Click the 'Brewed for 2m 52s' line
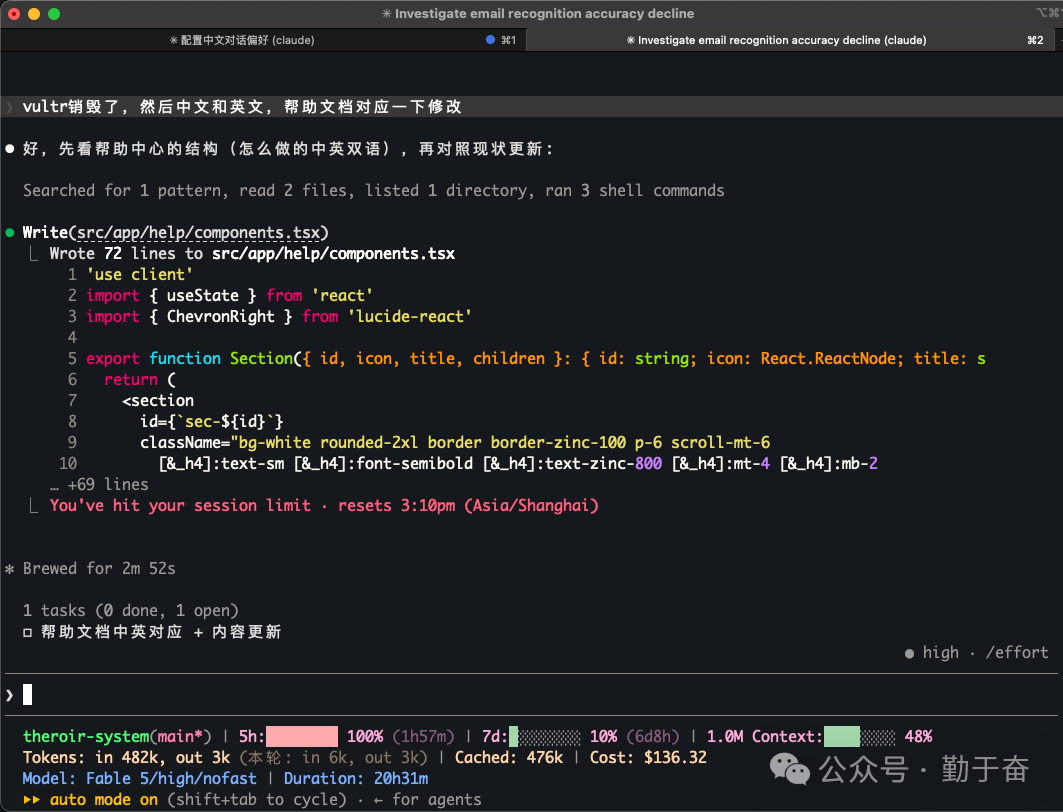Viewport: 1063px width, 812px height. (99, 569)
